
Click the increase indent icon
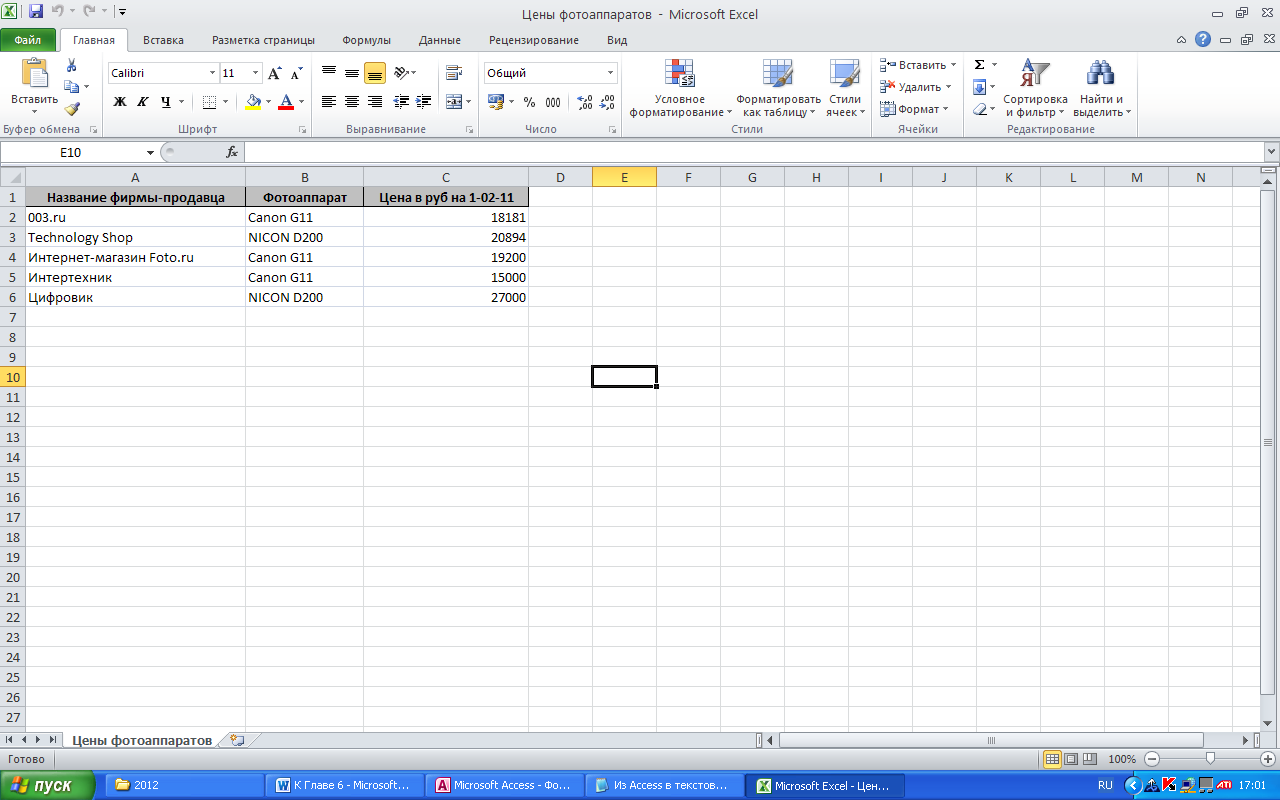tap(423, 101)
